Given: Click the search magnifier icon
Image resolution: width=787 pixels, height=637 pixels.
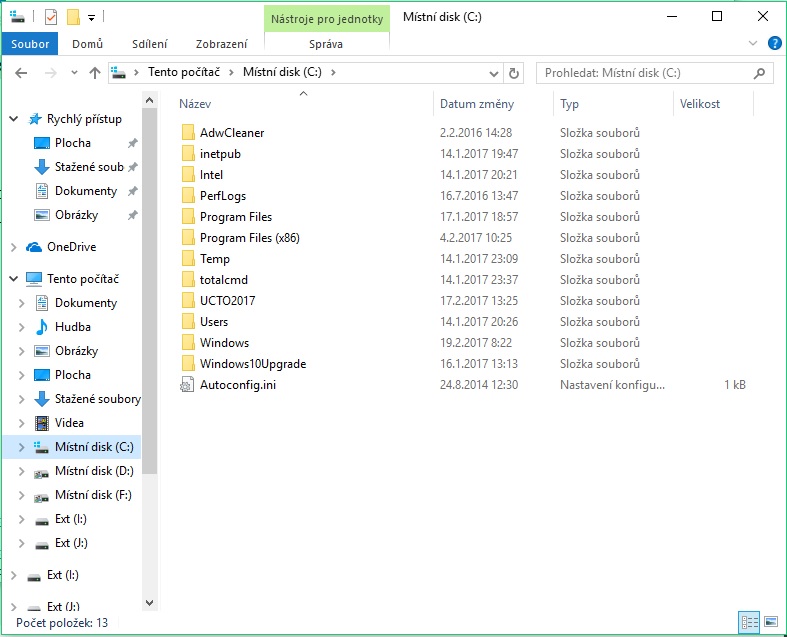Looking at the screenshot, I should 759,73.
